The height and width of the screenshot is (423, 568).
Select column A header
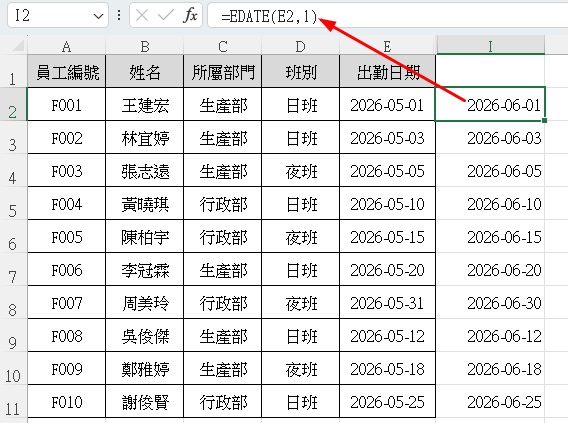(66, 46)
